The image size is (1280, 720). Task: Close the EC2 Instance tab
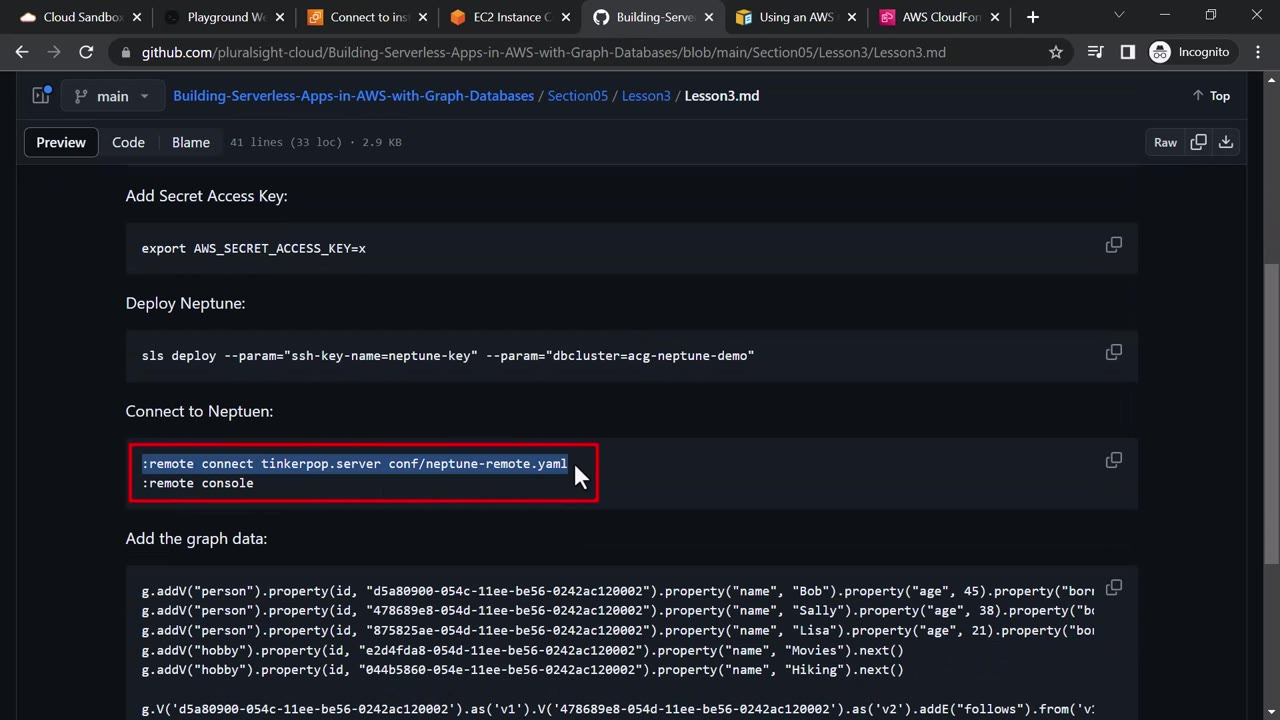(566, 17)
